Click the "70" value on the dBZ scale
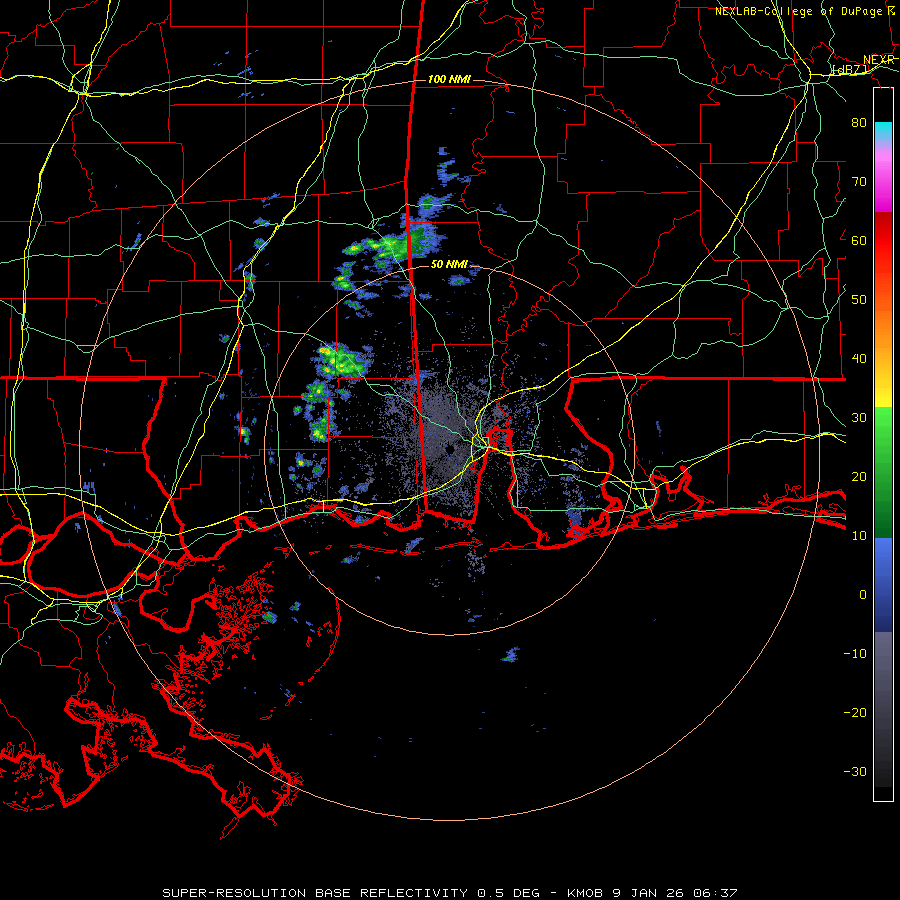Viewport: 900px width, 900px height. pyautogui.click(x=859, y=181)
